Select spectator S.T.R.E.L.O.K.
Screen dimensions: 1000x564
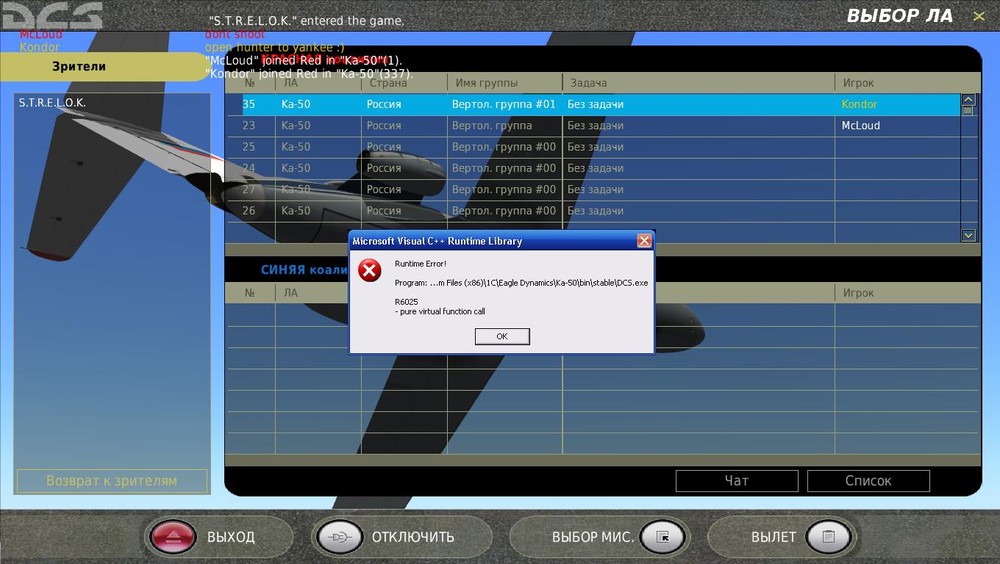[x=52, y=102]
